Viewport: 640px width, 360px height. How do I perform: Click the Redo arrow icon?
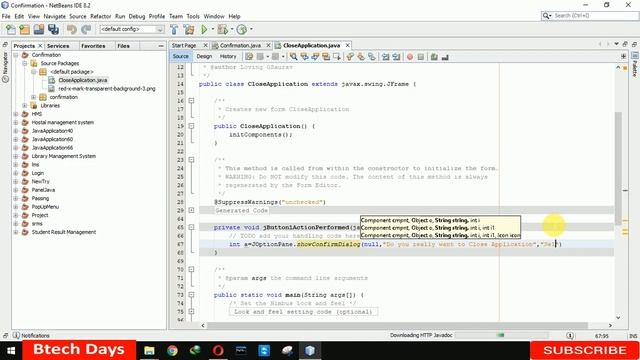pos(86,29)
